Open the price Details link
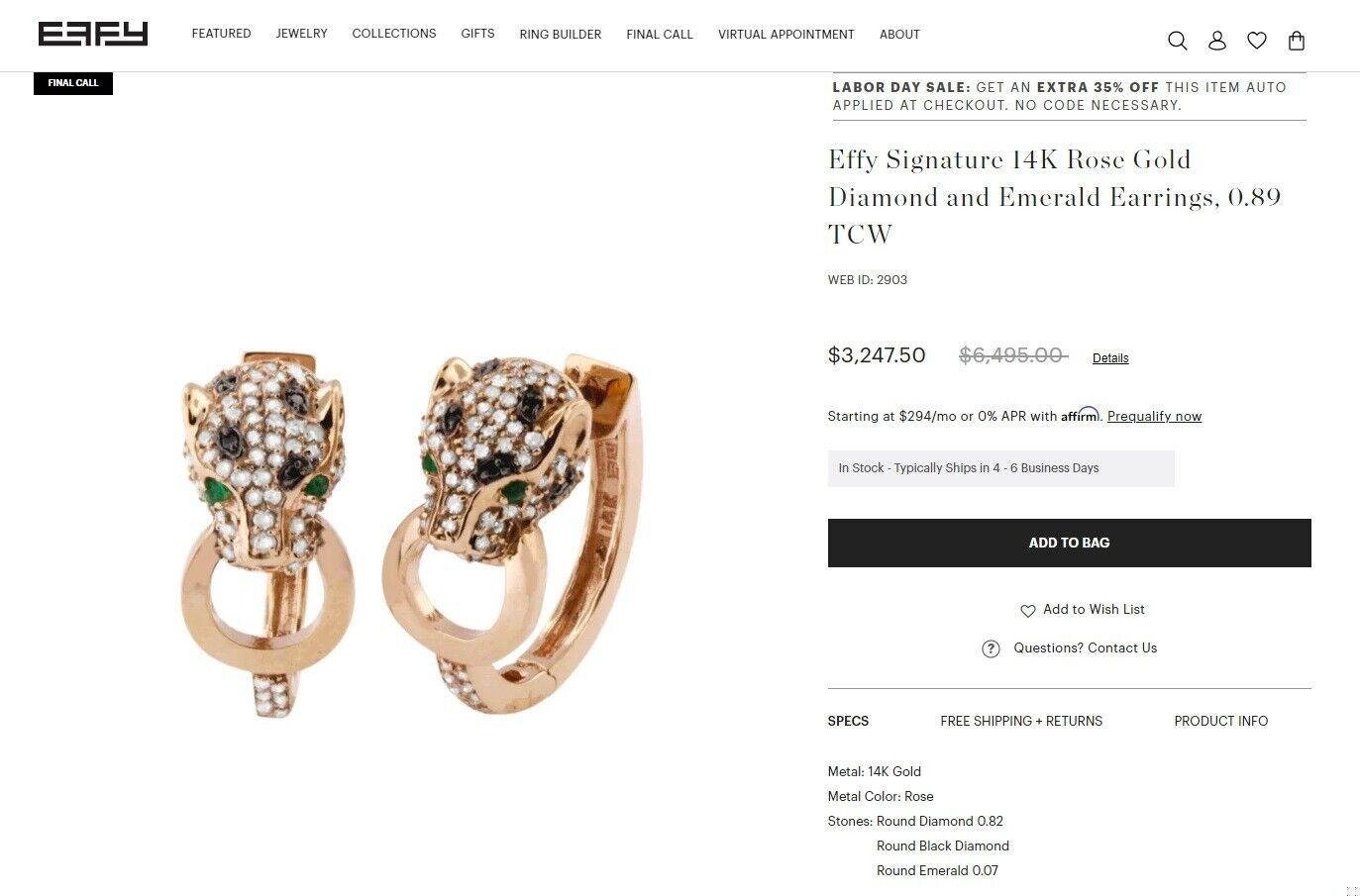Screen dimensions: 1360x896 coord(1110,358)
